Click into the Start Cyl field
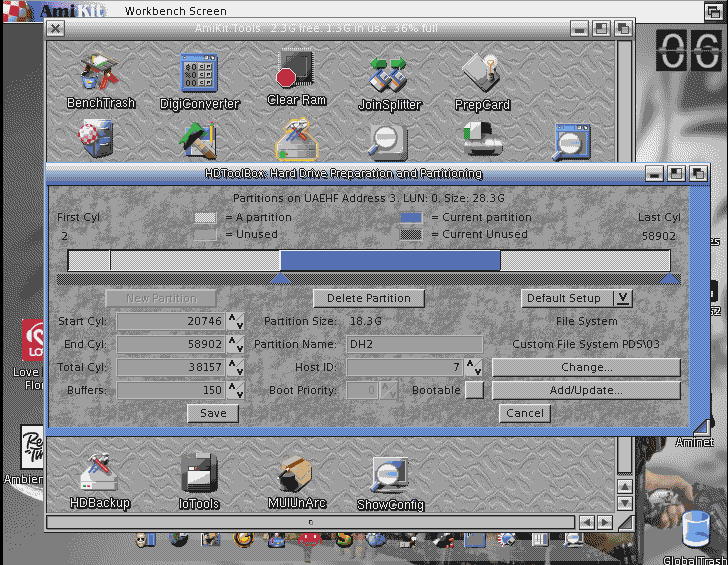Viewport: 728px width, 565px height. point(171,321)
